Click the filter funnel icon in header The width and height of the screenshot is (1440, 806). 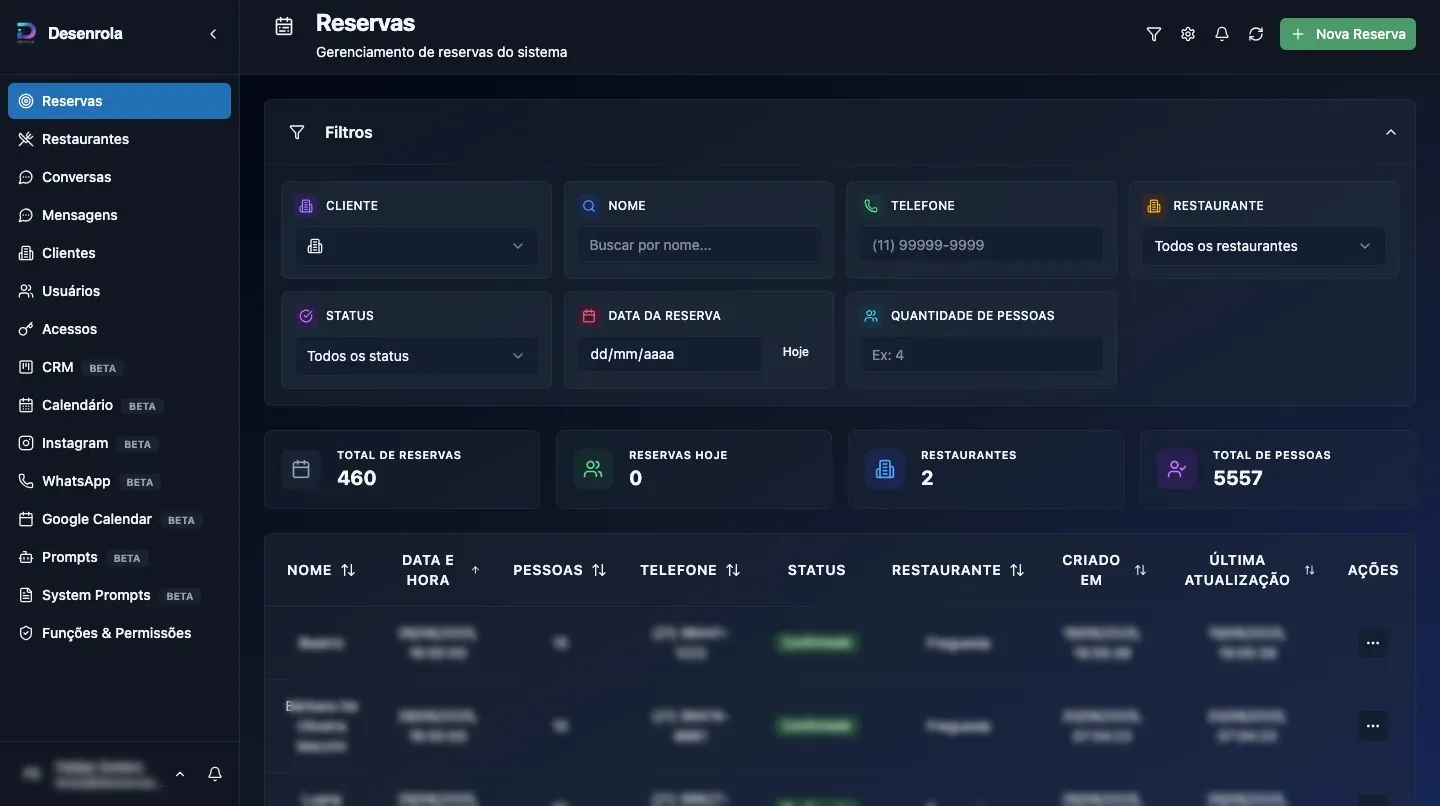tap(1154, 34)
